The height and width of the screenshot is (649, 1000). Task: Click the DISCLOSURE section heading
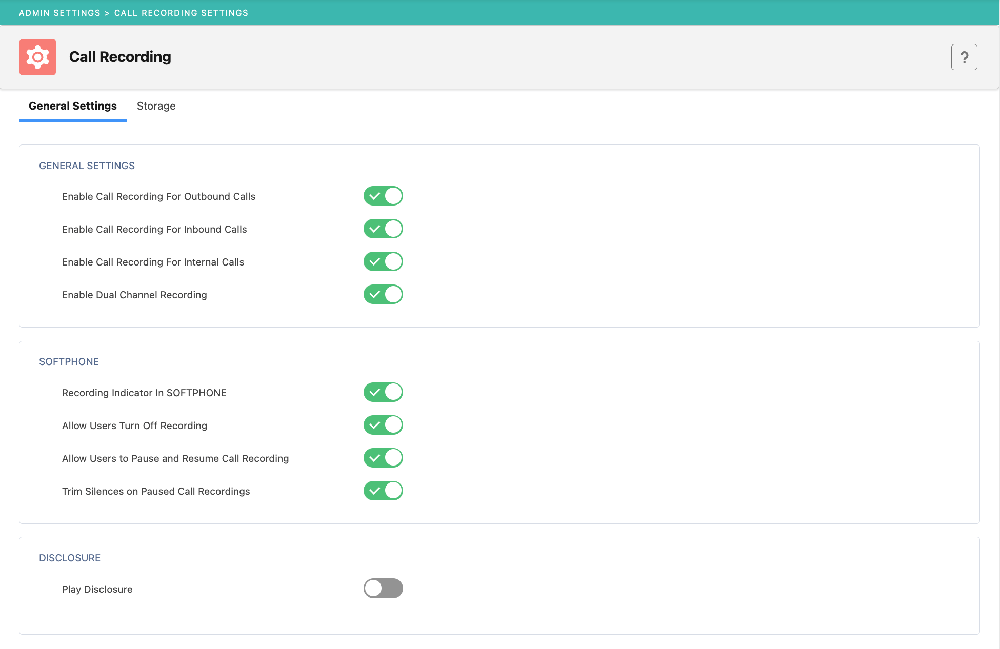point(70,558)
